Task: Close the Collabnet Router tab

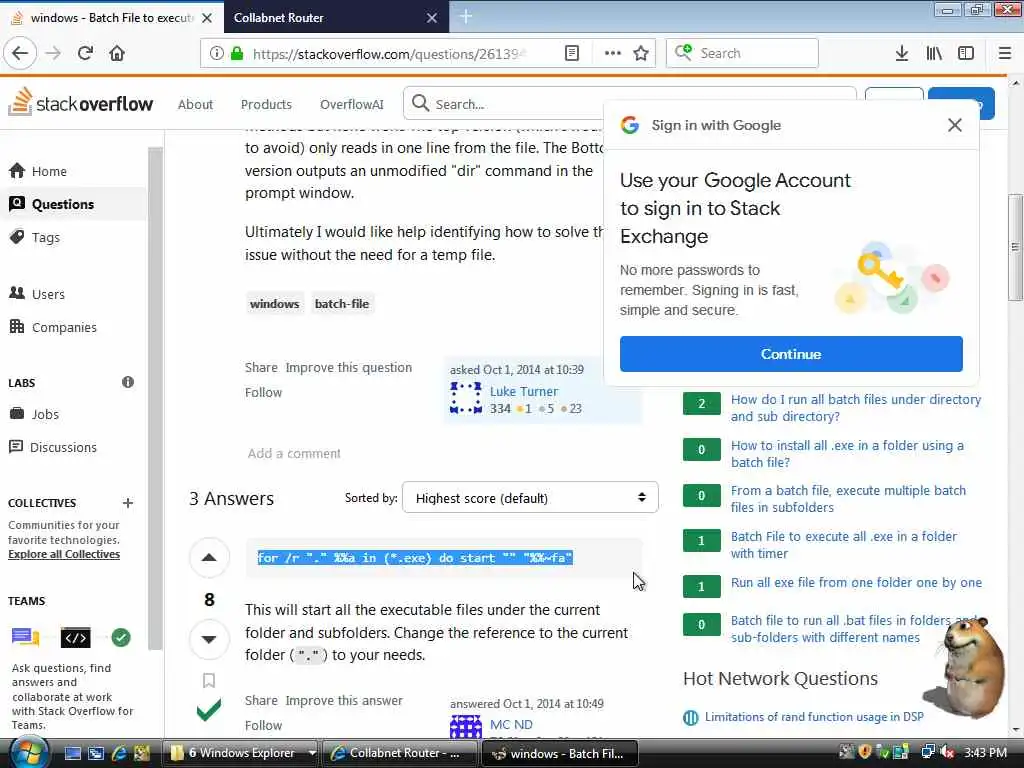Action: point(432,18)
